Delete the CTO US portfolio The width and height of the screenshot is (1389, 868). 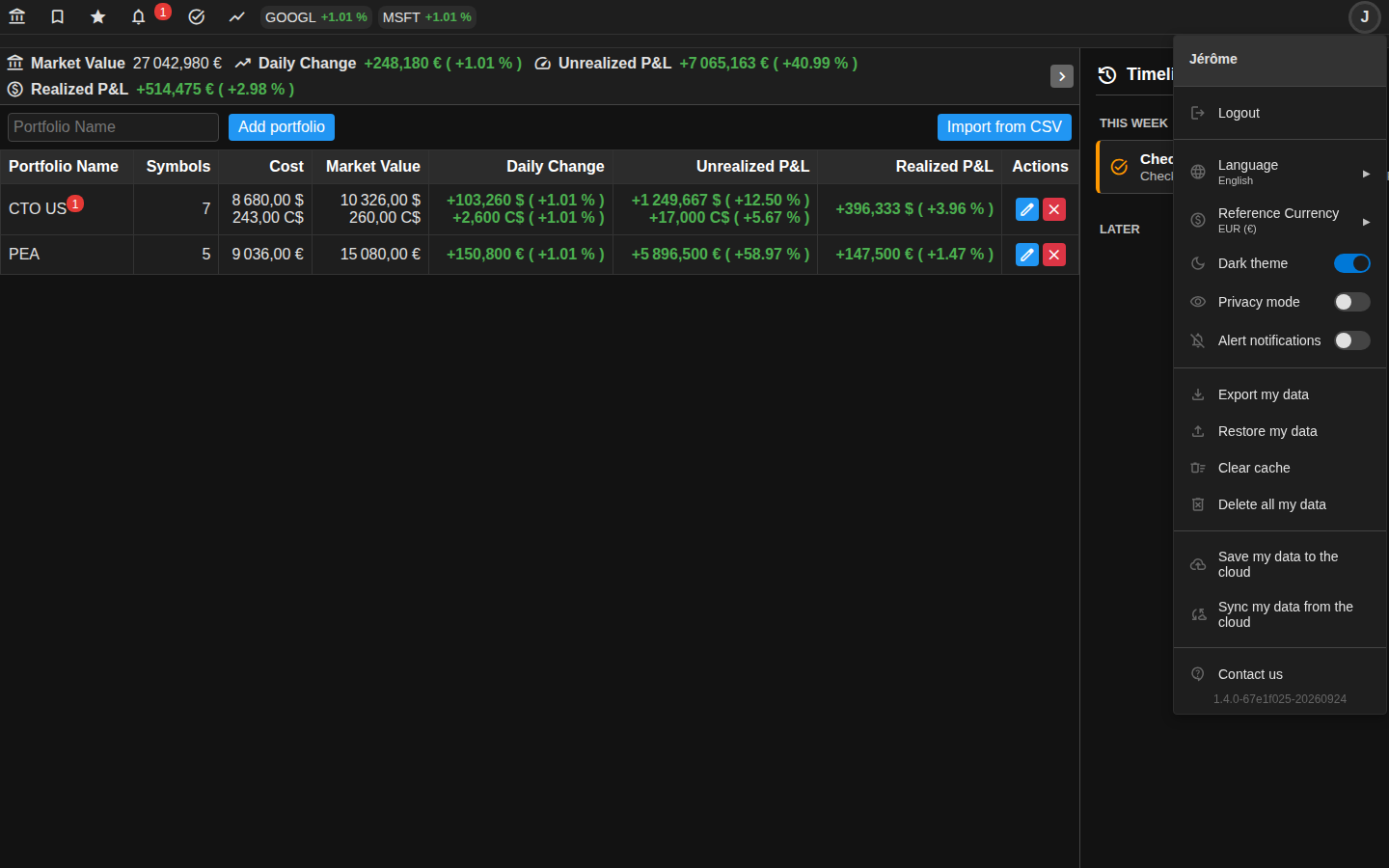pyautogui.click(x=1054, y=209)
